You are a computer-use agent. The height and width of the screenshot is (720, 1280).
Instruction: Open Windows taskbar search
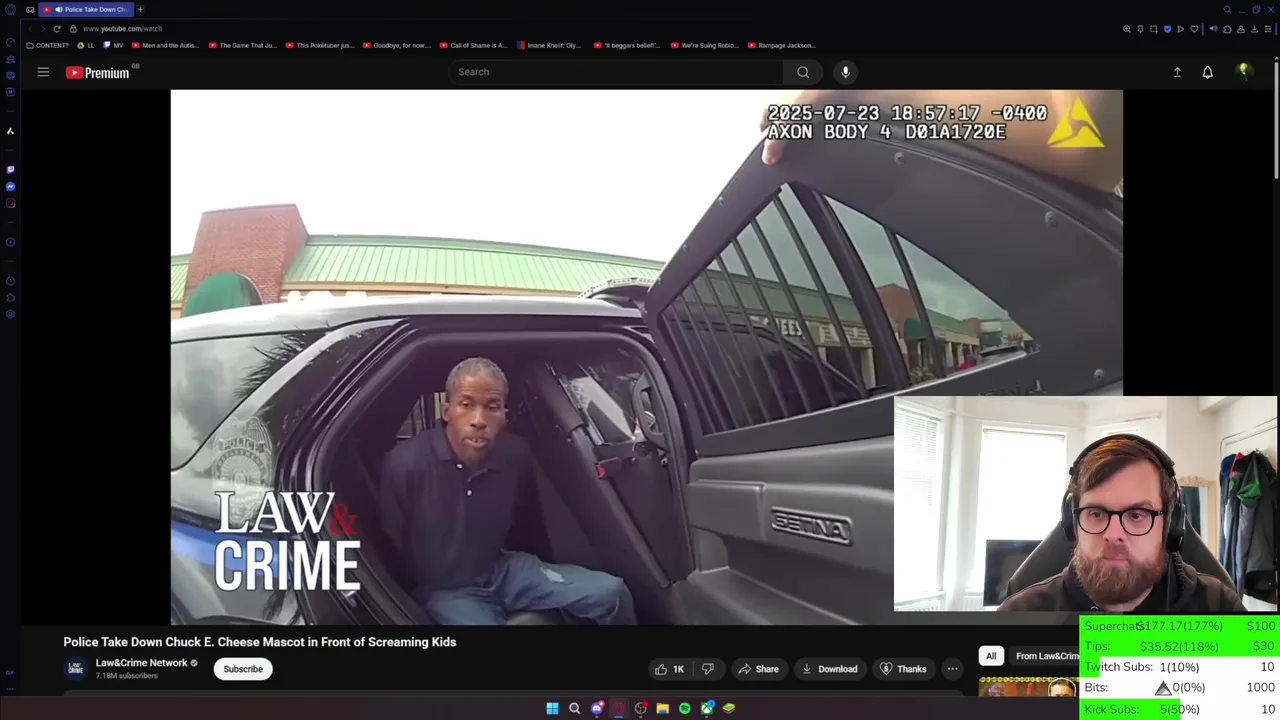pyautogui.click(x=574, y=708)
